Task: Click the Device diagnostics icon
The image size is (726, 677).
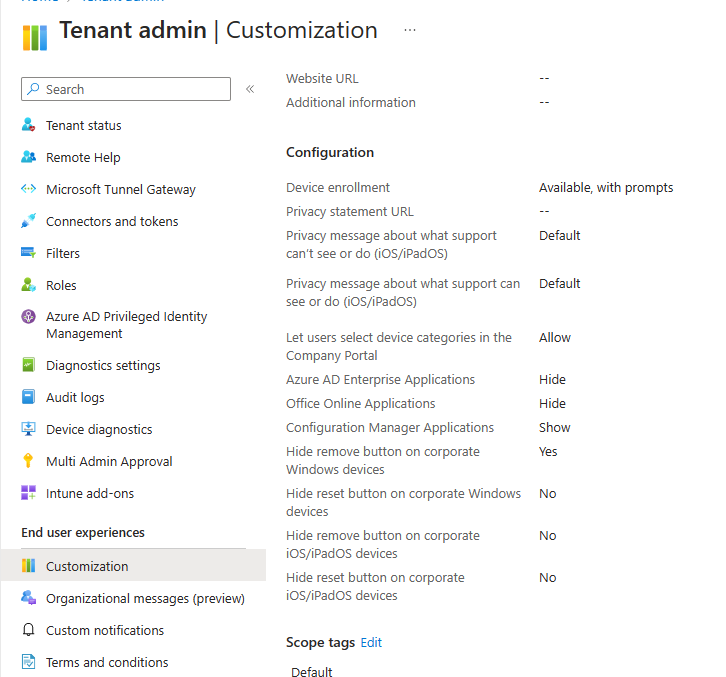Action: coord(28,429)
